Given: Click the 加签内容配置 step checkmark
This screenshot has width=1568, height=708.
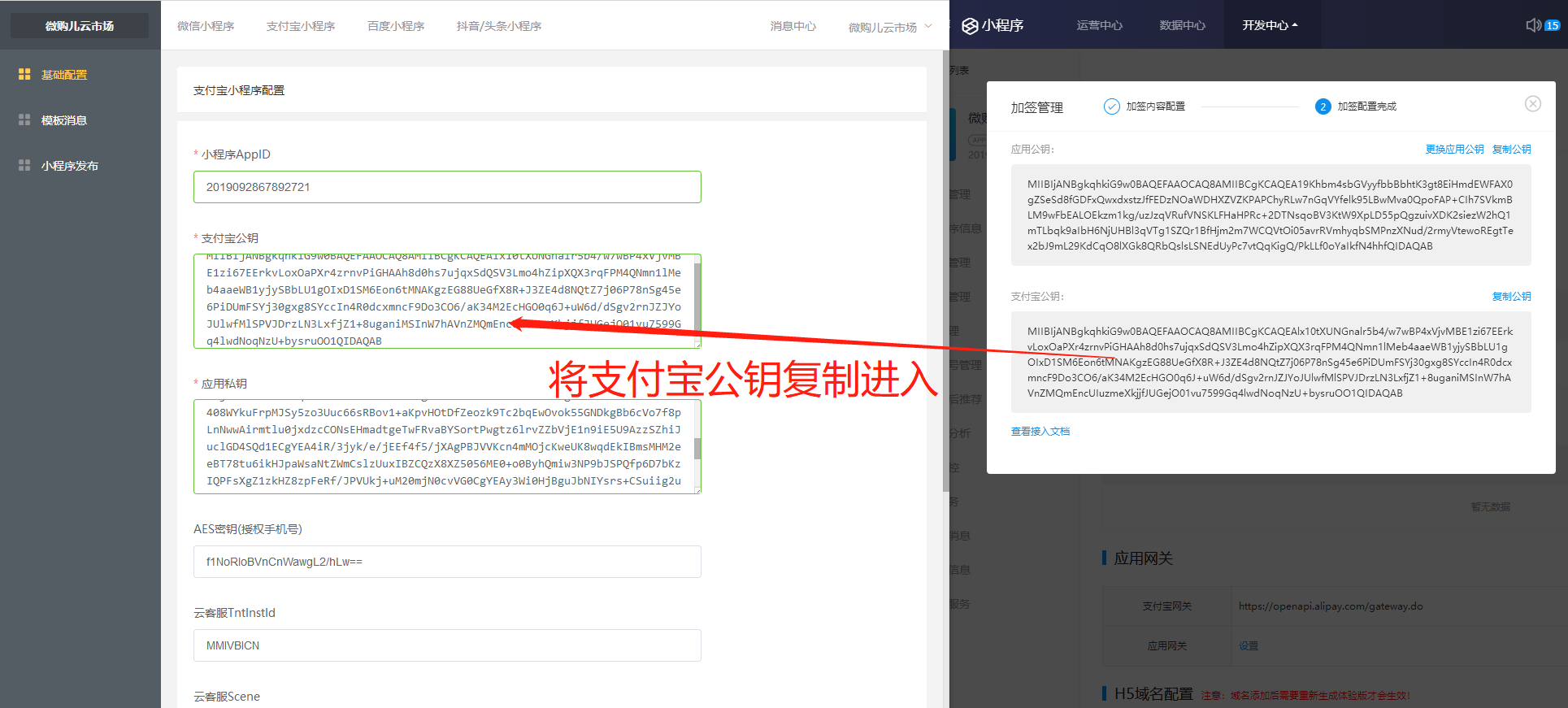Looking at the screenshot, I should 1111,106.
